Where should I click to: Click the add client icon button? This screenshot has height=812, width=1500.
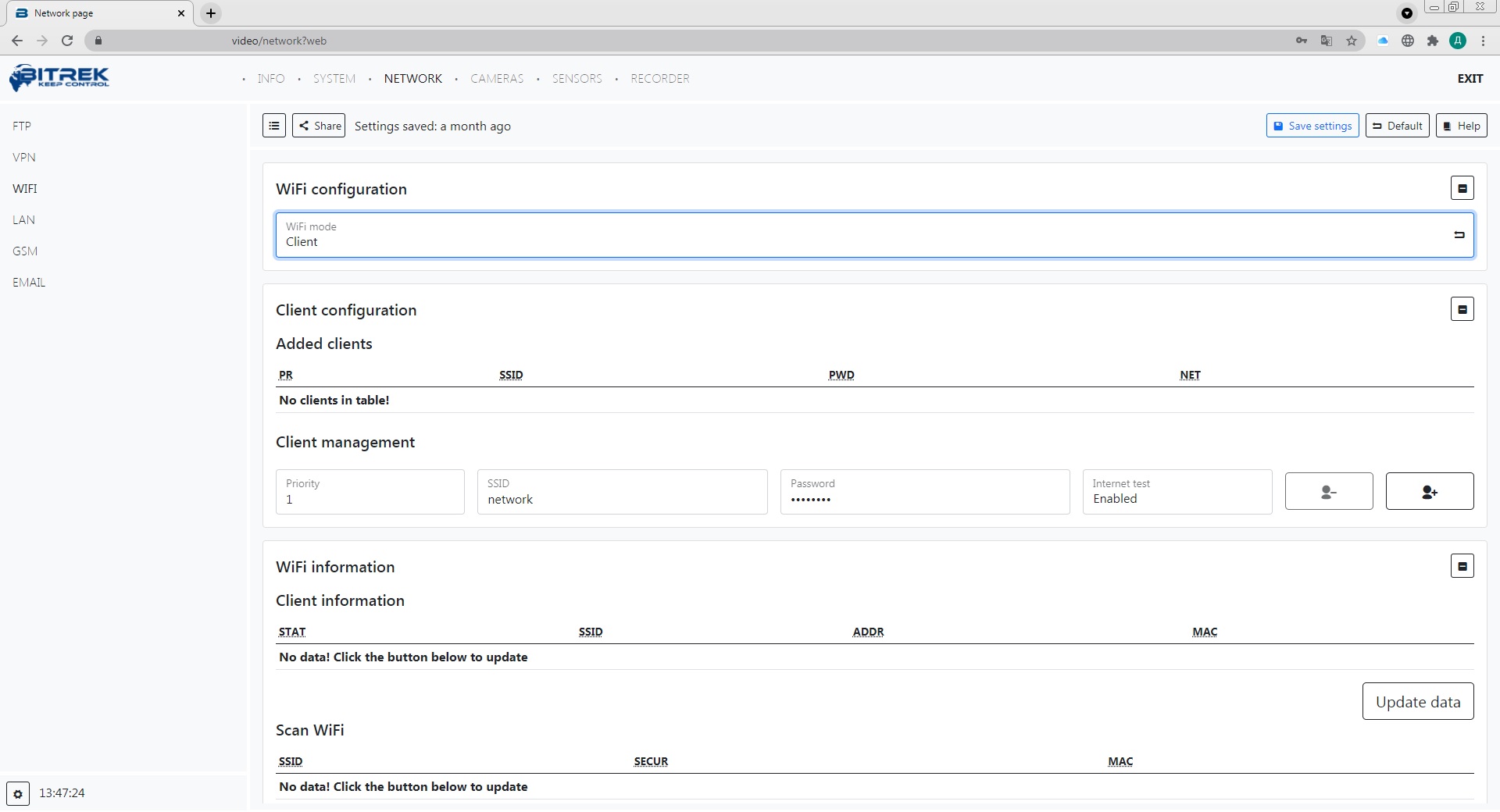(x=1429, y=492)
